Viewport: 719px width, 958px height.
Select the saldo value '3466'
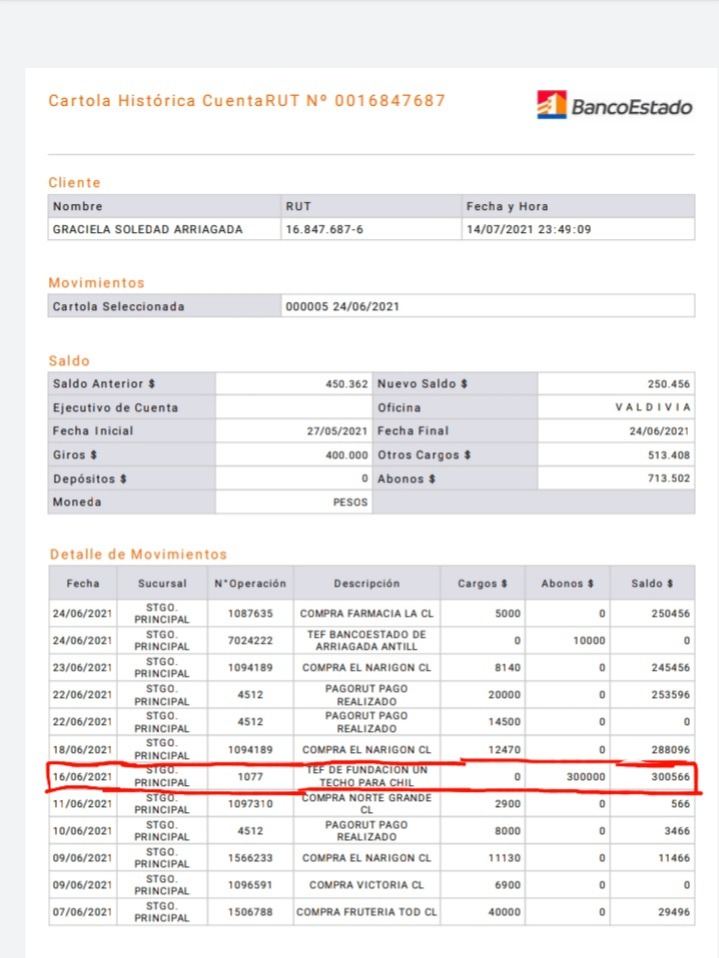click(677, 831)
